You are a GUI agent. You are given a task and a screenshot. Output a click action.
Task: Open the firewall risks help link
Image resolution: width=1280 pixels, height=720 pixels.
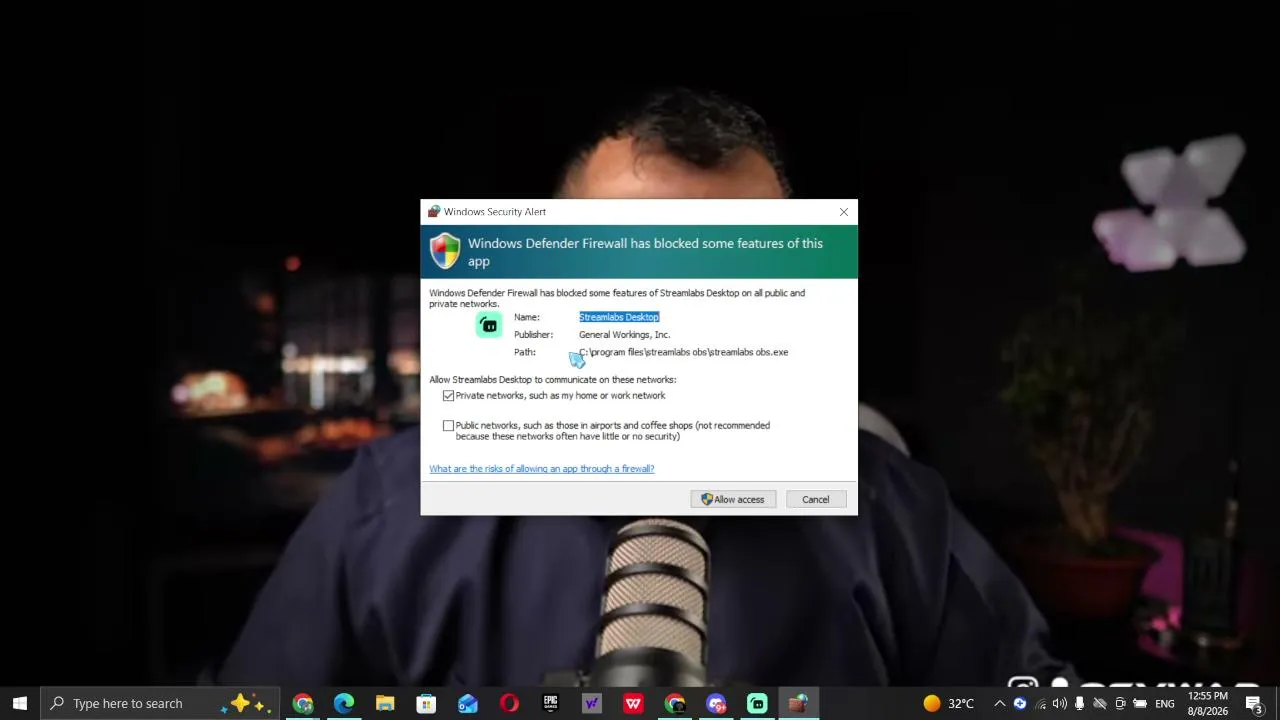[x=541, y=468]
